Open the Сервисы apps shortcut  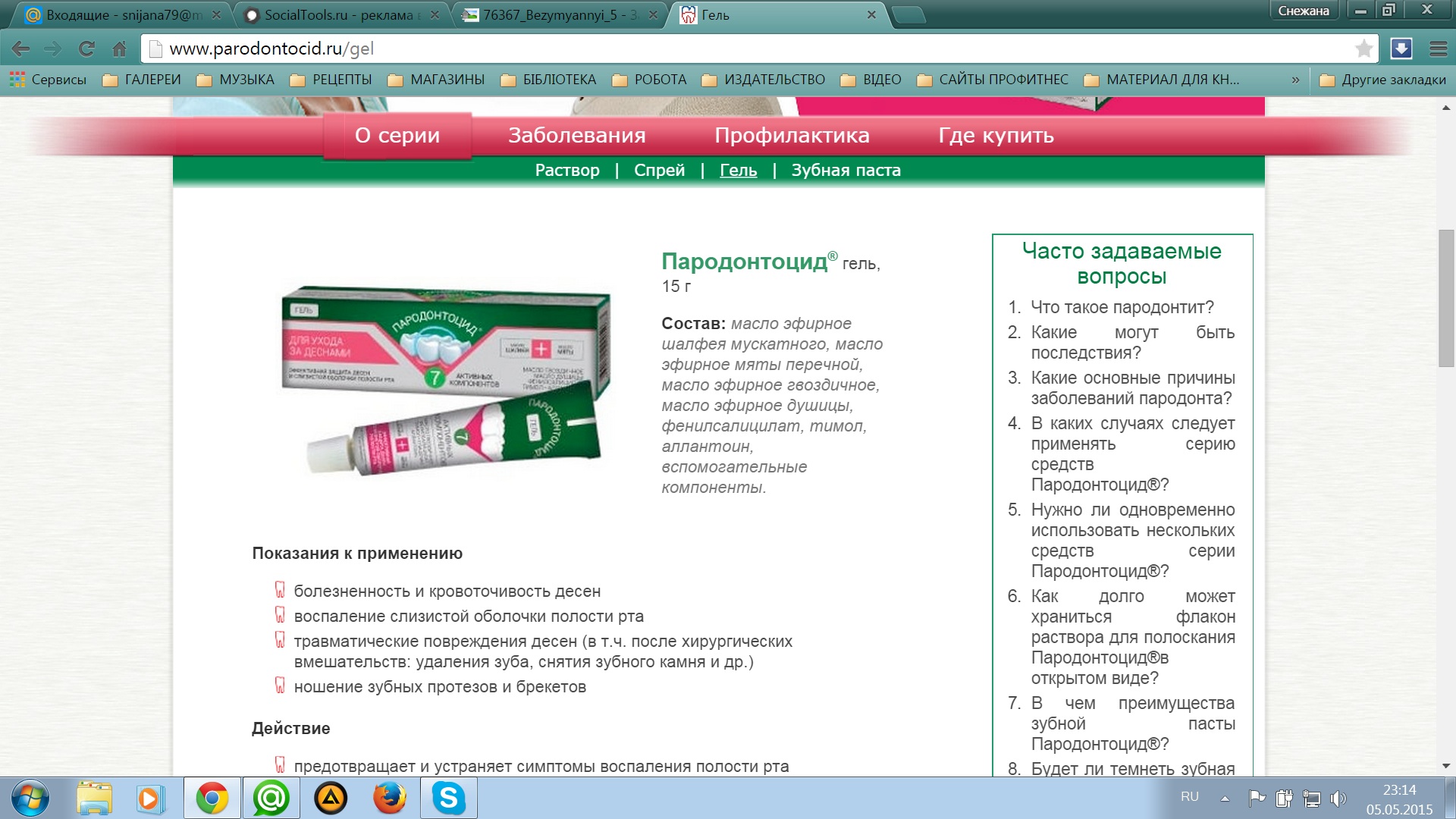click(48, 80)
